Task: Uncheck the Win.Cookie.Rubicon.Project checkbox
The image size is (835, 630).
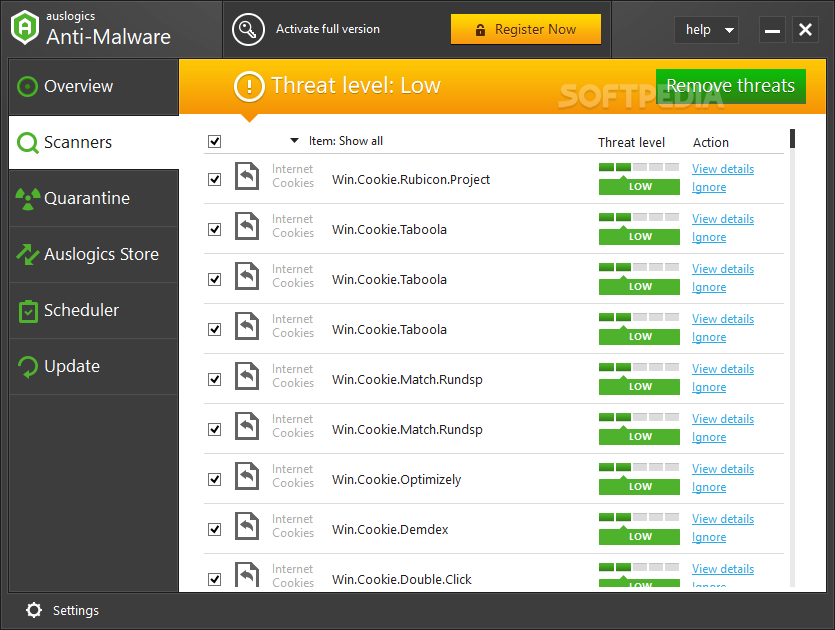Action: 215,179
